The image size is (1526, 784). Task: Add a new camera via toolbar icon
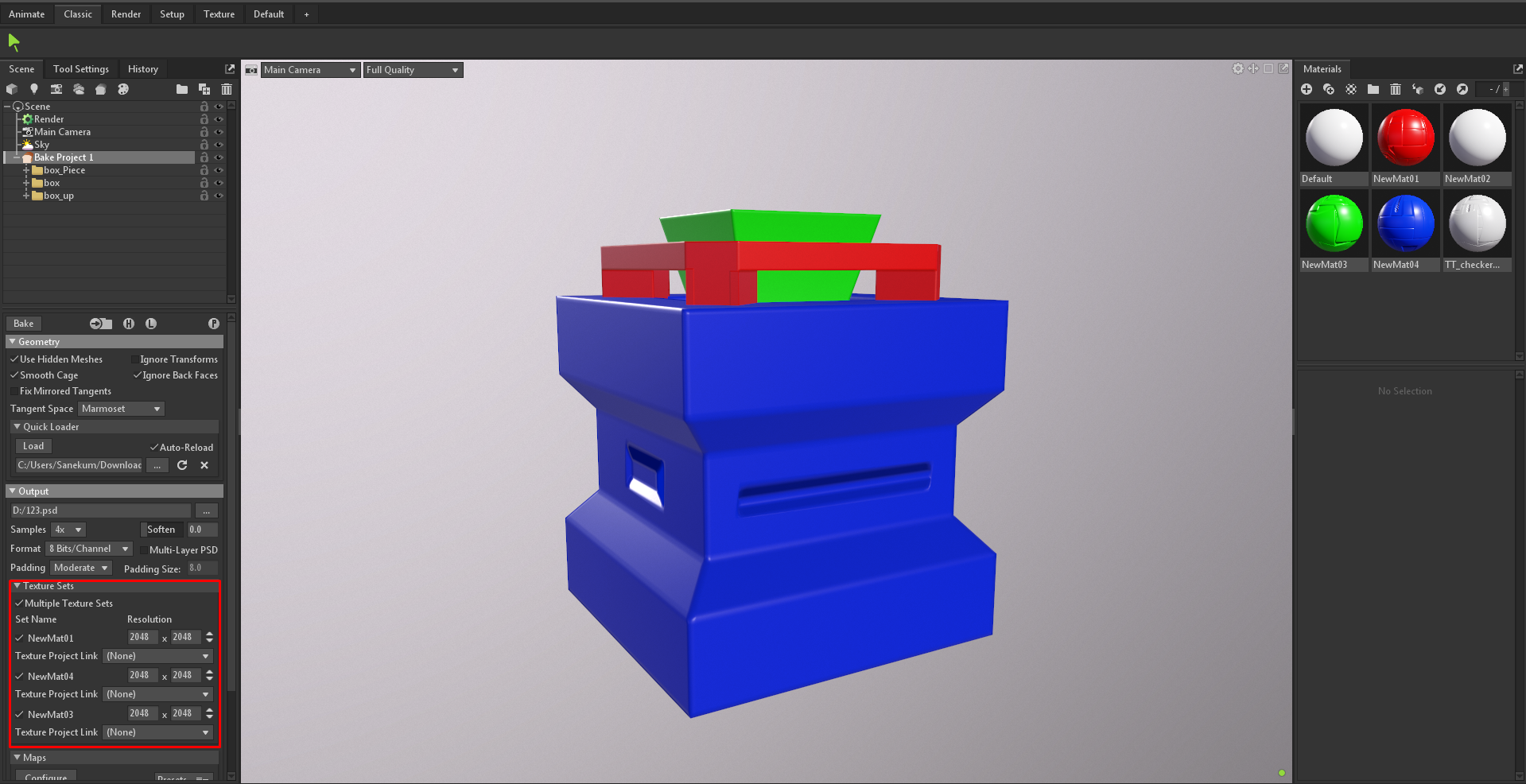pos(56,89)
